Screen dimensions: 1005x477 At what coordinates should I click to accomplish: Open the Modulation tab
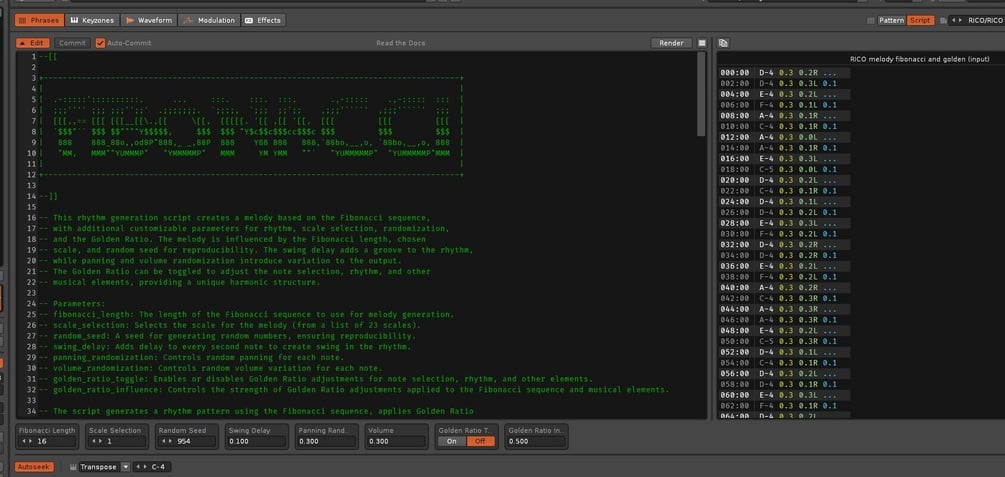click(209, 21)
